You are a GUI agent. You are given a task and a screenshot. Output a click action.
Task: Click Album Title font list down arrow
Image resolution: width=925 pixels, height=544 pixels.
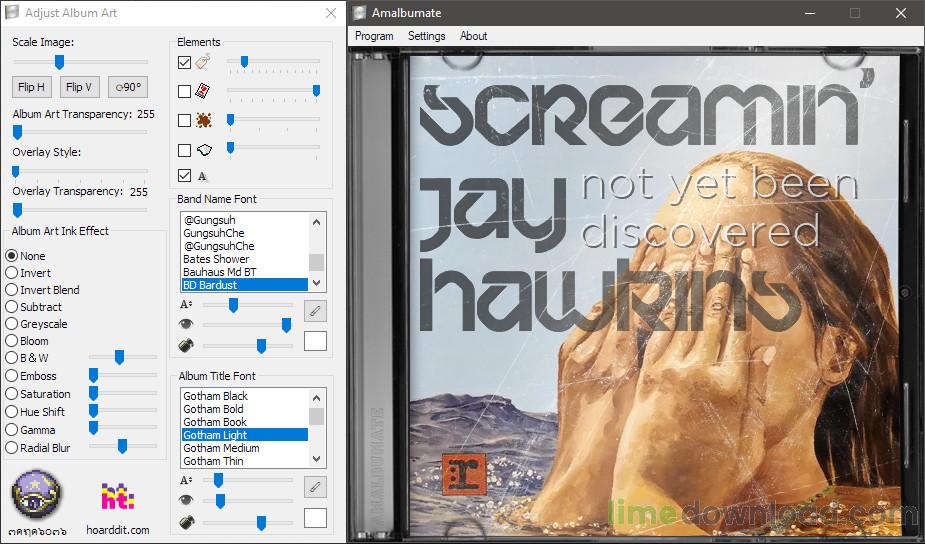317,459
